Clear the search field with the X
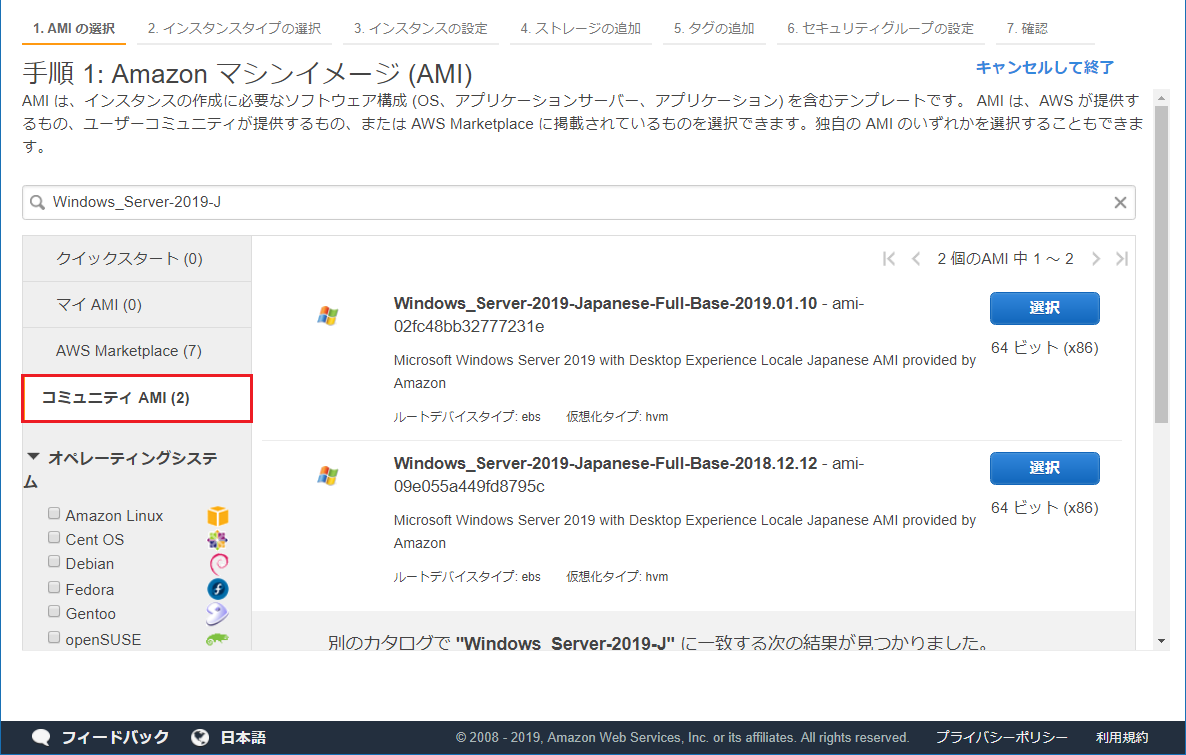Image resolution: width=1186 pixels, height=755 pixels. coord(1120,202)
